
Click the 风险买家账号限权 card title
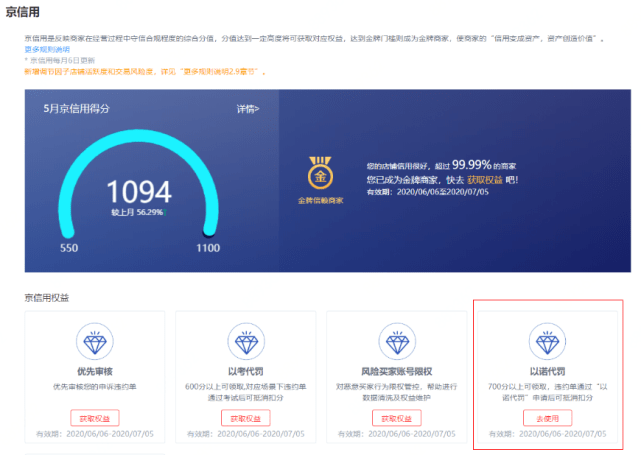pos(397,371)
